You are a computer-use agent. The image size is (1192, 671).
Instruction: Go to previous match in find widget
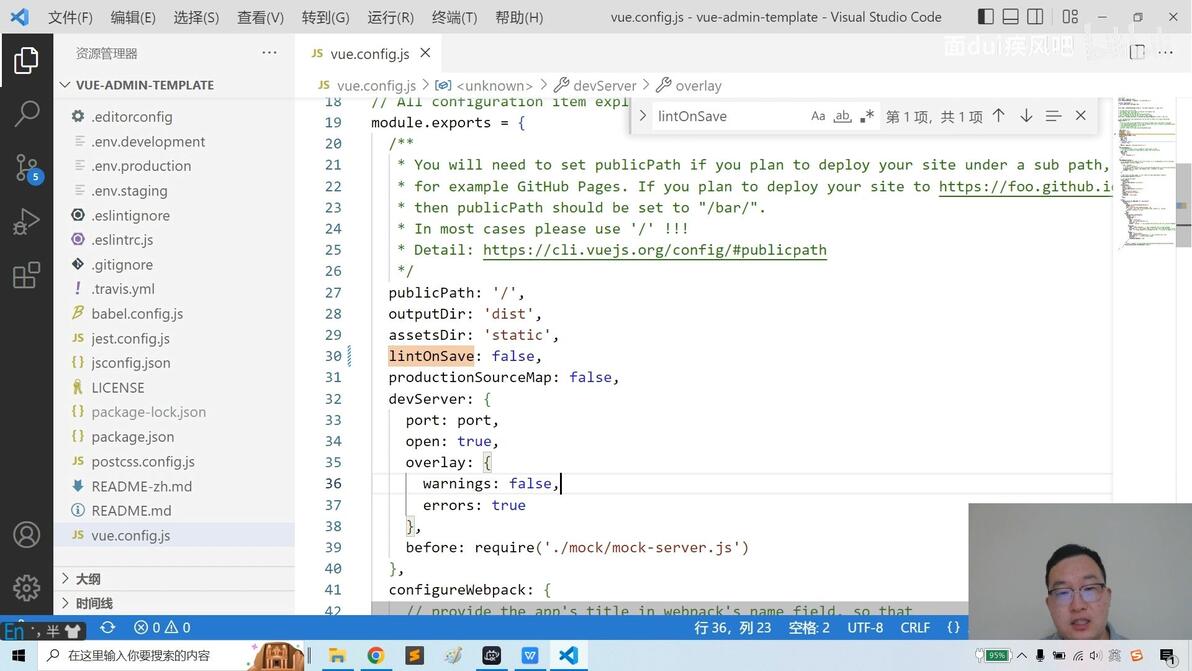coord(999,116)
